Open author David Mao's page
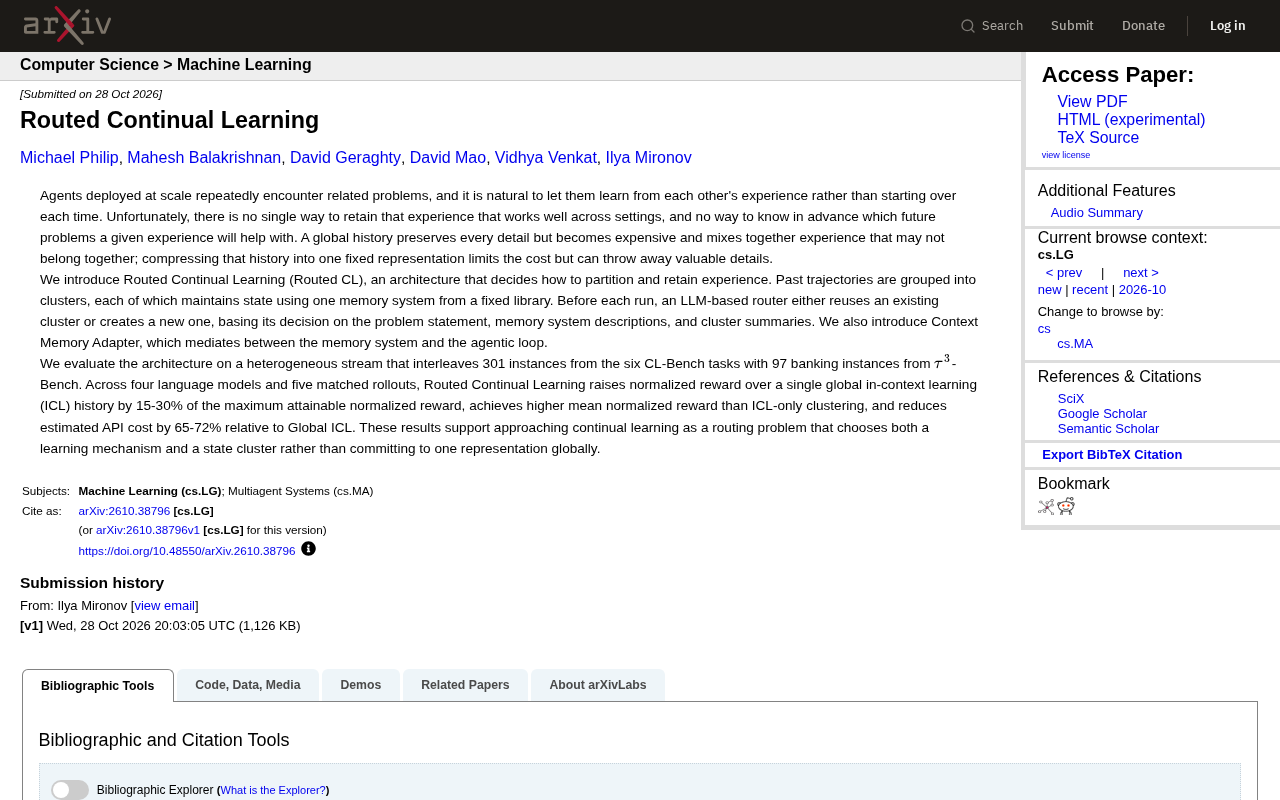The height and width of the screenshot is (800, 1280). click(x=448, y=158)
